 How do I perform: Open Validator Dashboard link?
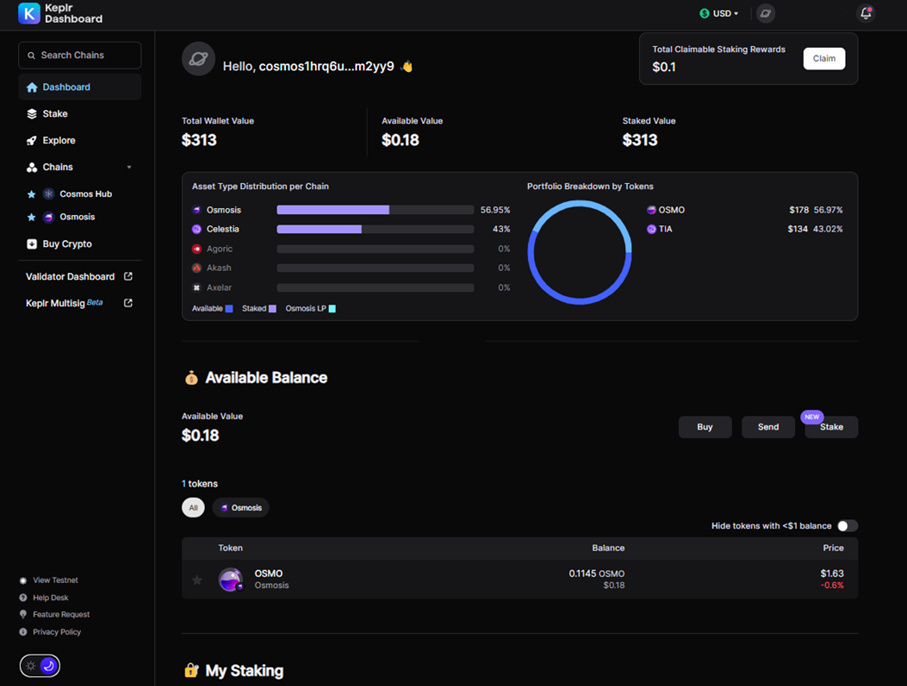pyautogui.click(x=70, y=276)
